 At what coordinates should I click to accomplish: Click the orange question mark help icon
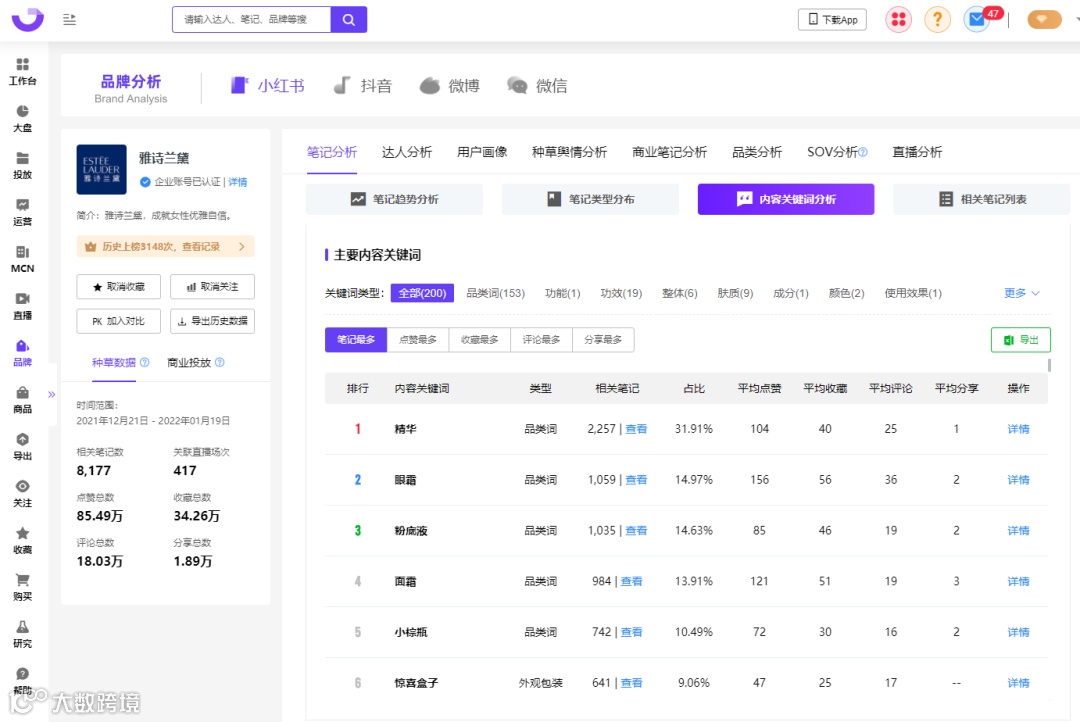tap(937, 19)
